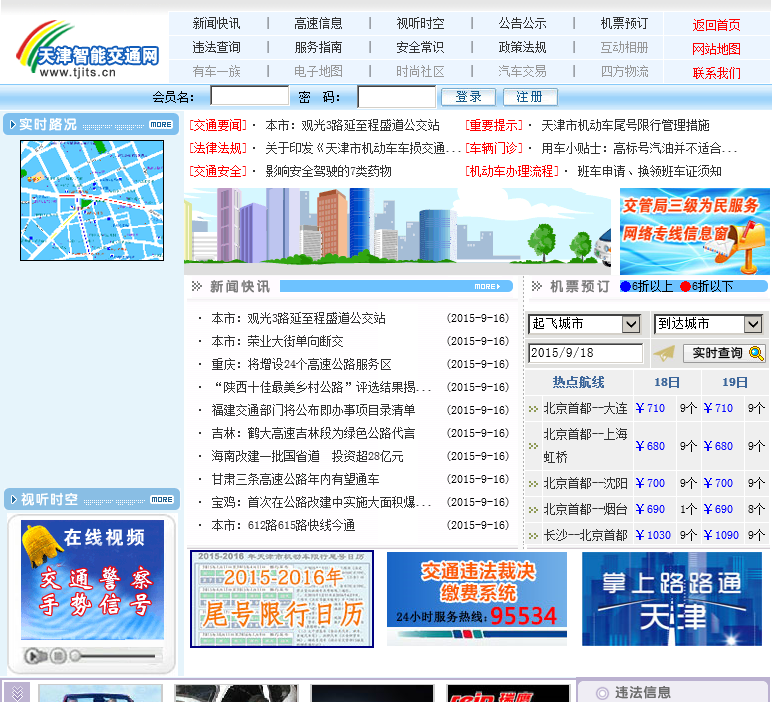772x702 pixels.
Task: Click the red 联系我们 link
Action: point(716,73)
